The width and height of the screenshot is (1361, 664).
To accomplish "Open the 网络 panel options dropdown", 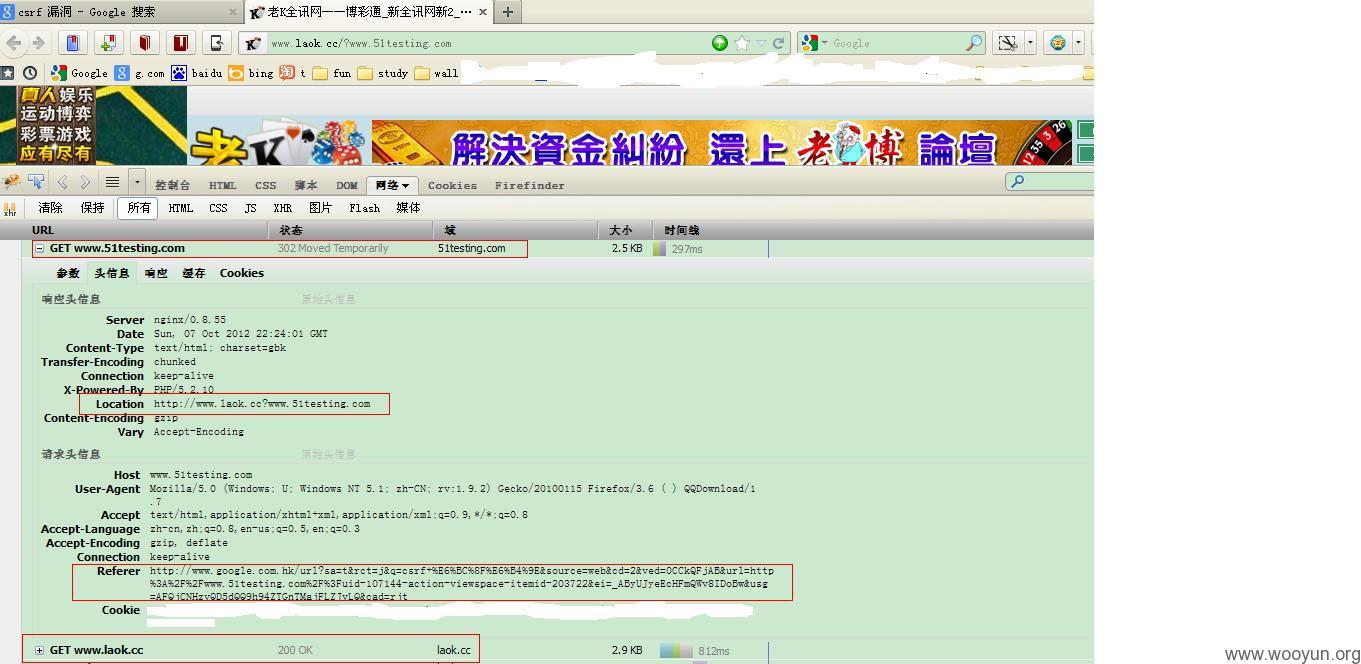I will click(x=405, y=186).
